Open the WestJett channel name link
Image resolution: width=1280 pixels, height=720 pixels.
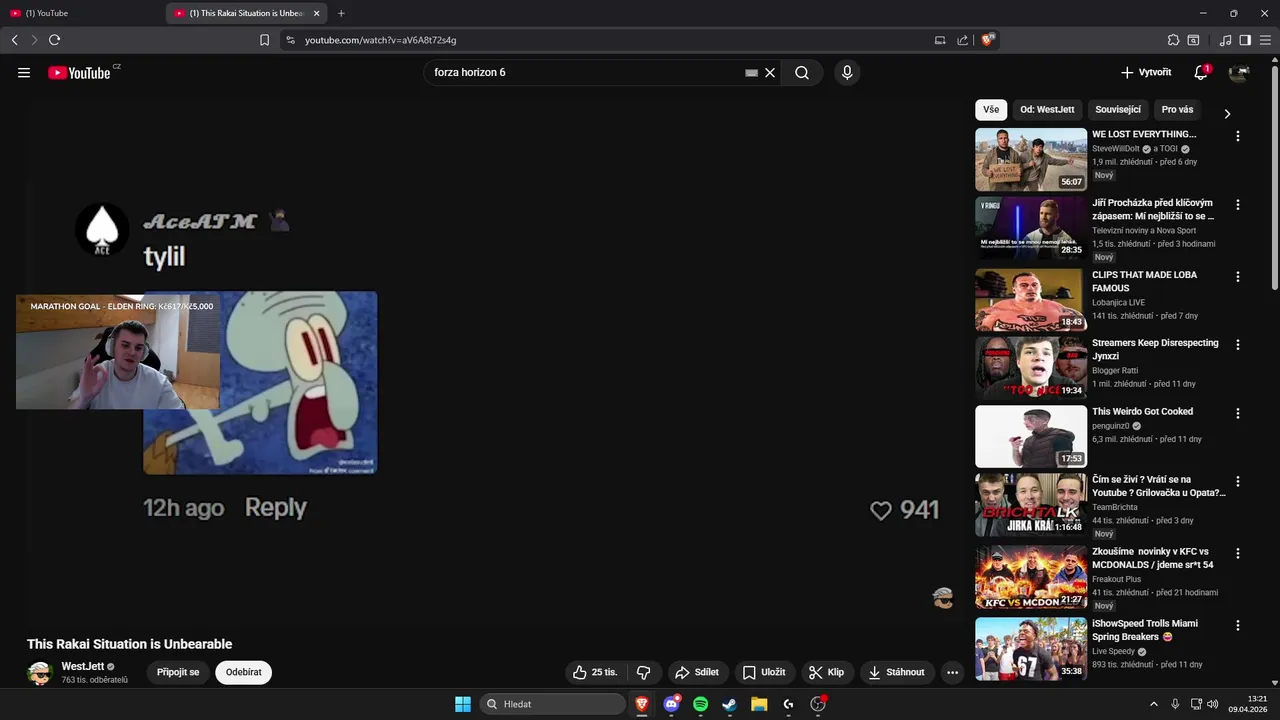(82, 666)
